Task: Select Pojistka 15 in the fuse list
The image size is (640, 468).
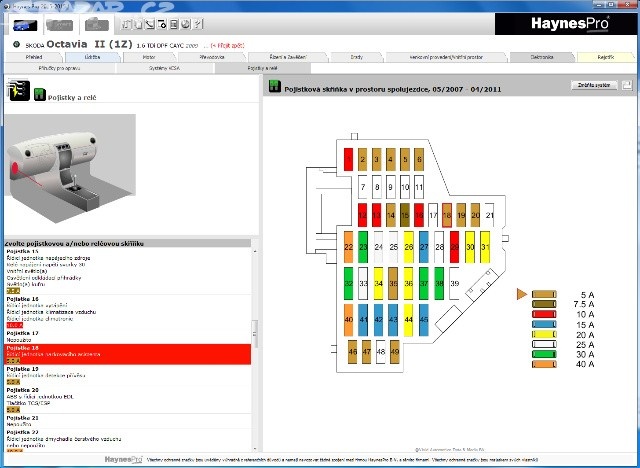Action: 128,271
